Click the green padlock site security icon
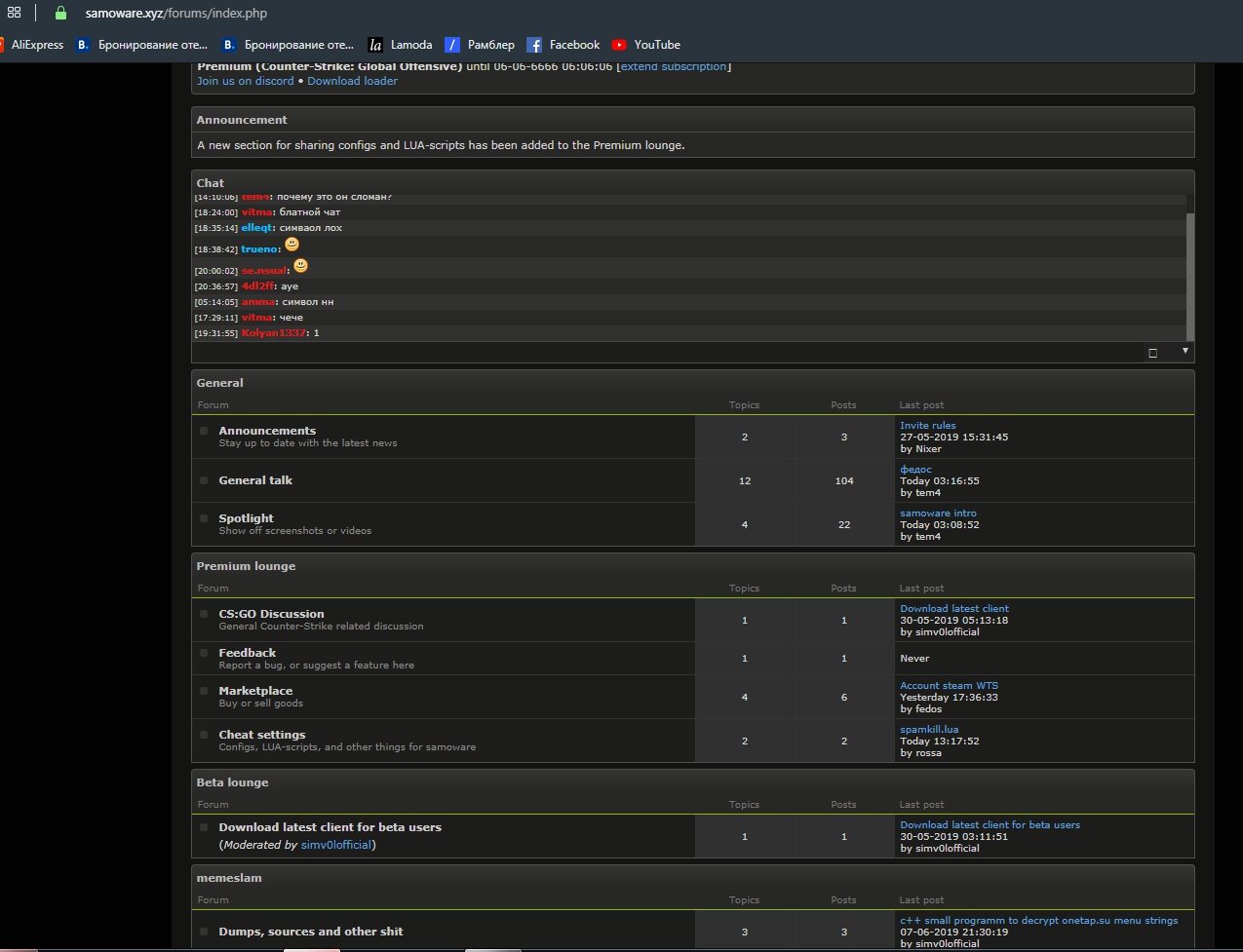The image size is (1243, 952). coord(60,14)
